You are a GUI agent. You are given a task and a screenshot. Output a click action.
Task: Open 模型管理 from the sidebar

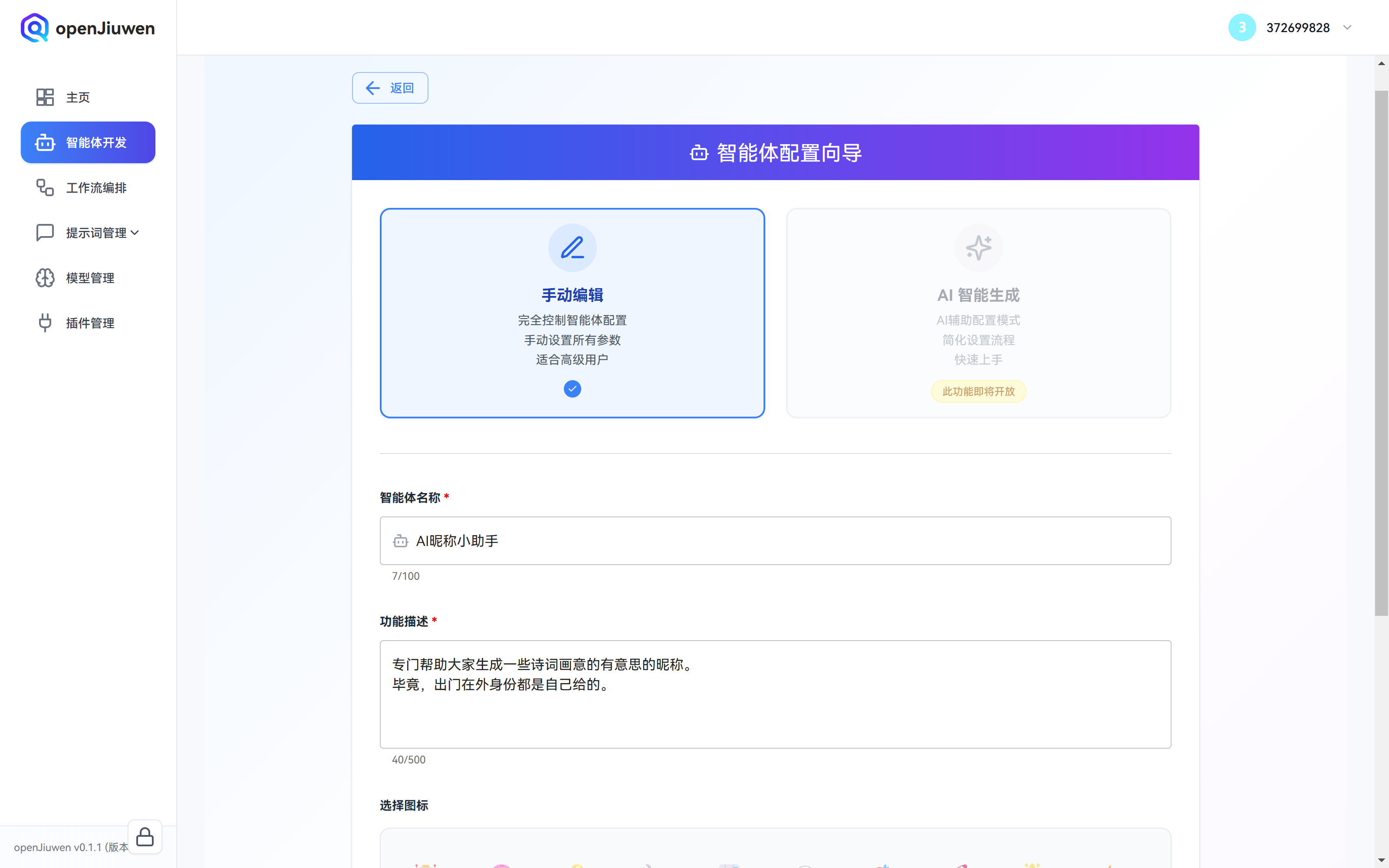[x=90, y=278]
